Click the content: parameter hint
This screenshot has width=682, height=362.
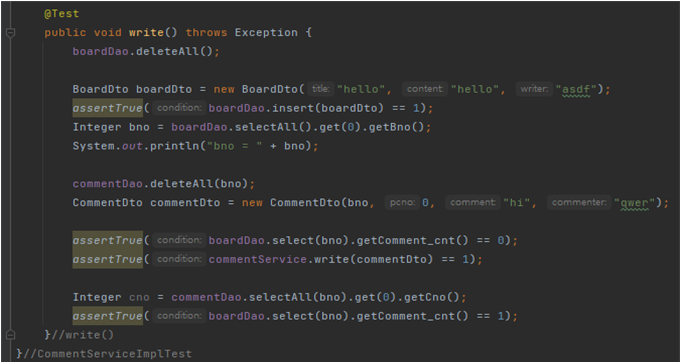[425, 89]
